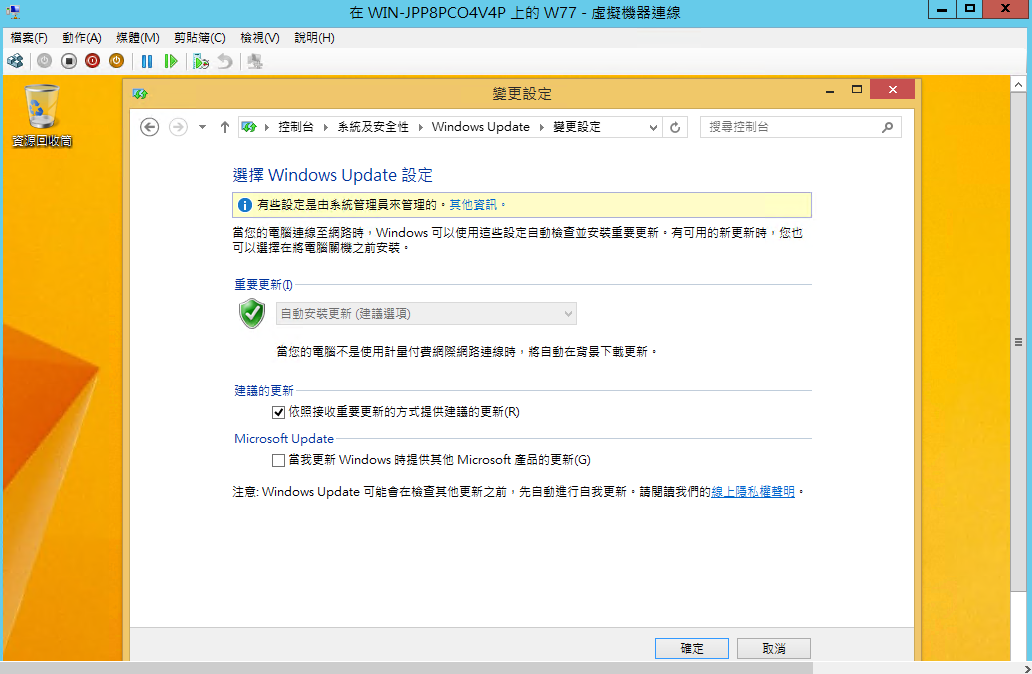The height and width of the screenshot is (674, 1032).
Task: Click the 取消 button
Action: coord(773,648)
